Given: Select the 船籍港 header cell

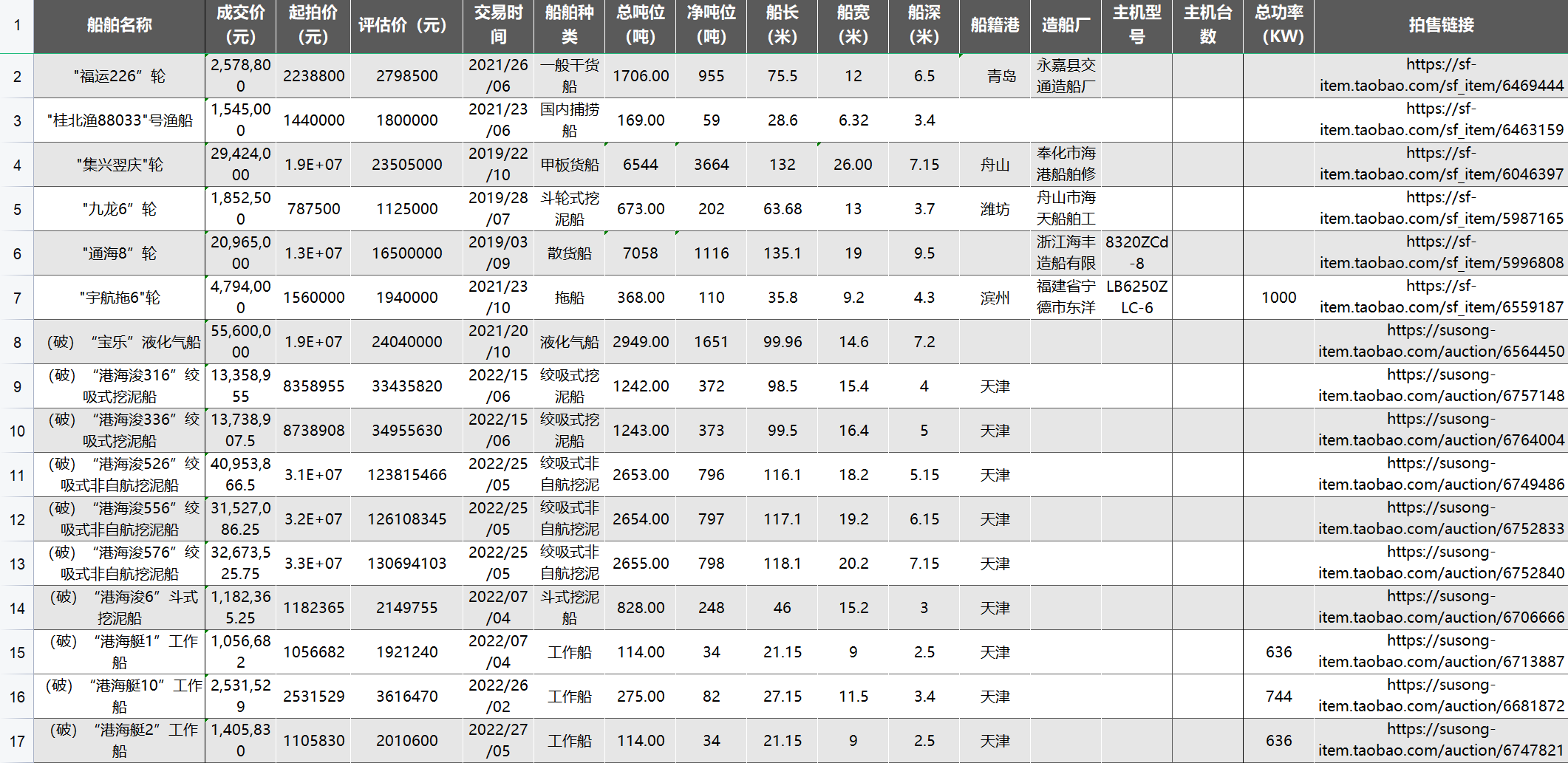Looking at the screenshot, I should (x=995, y=26).
